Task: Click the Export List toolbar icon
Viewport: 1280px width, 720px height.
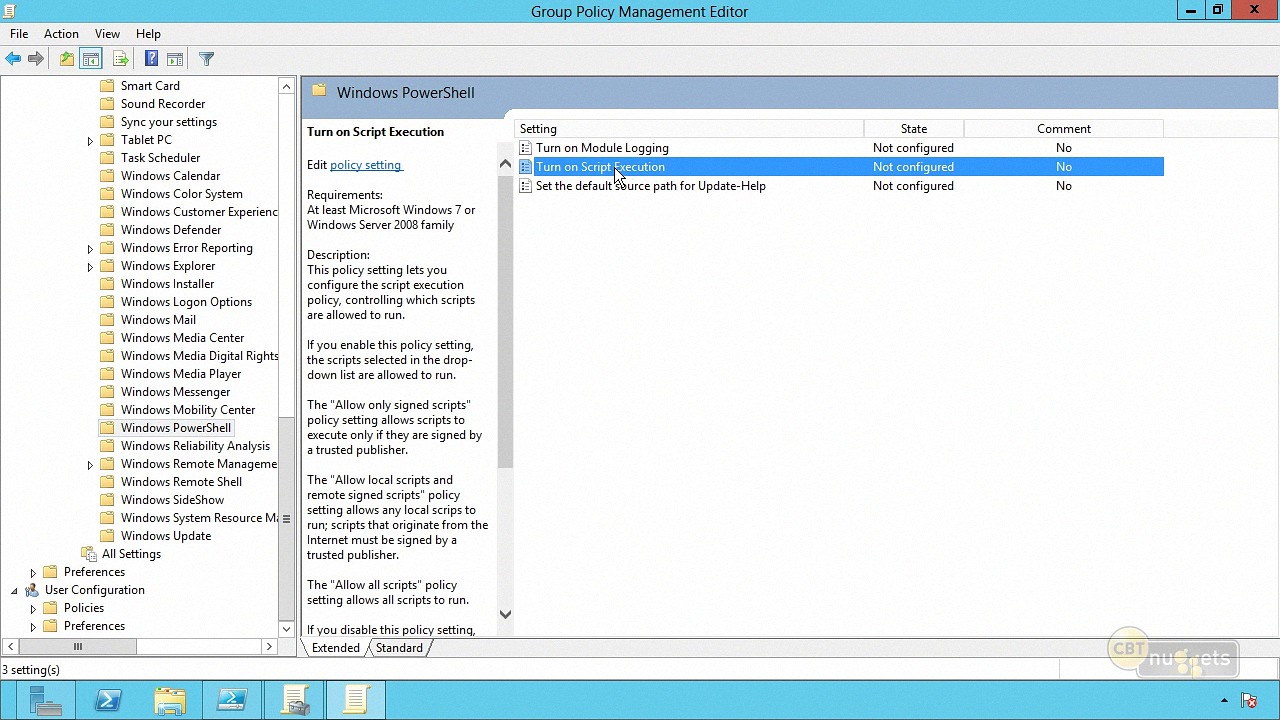Action: point(120,59)
